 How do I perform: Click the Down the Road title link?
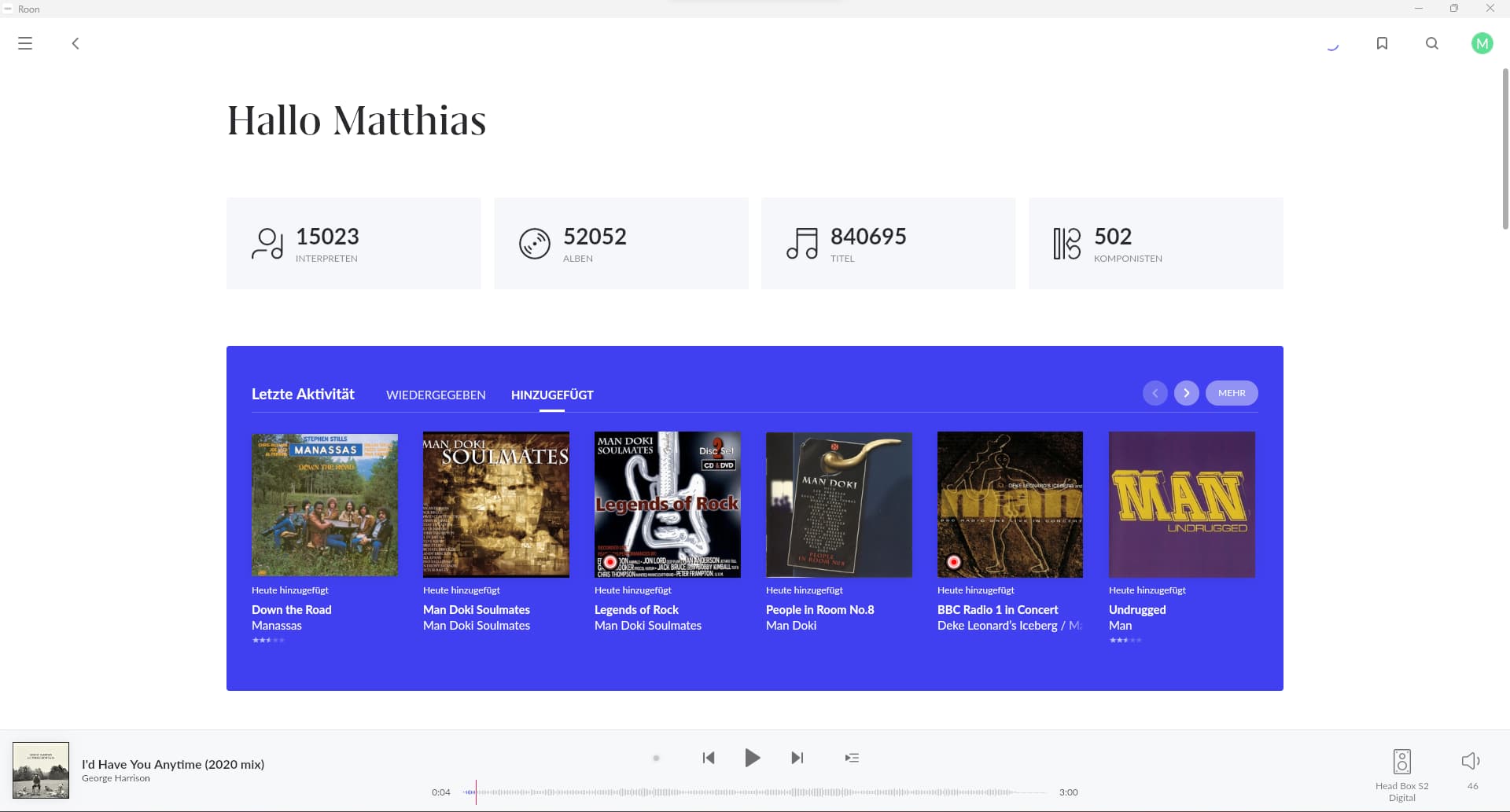click(x=292, y=610)
